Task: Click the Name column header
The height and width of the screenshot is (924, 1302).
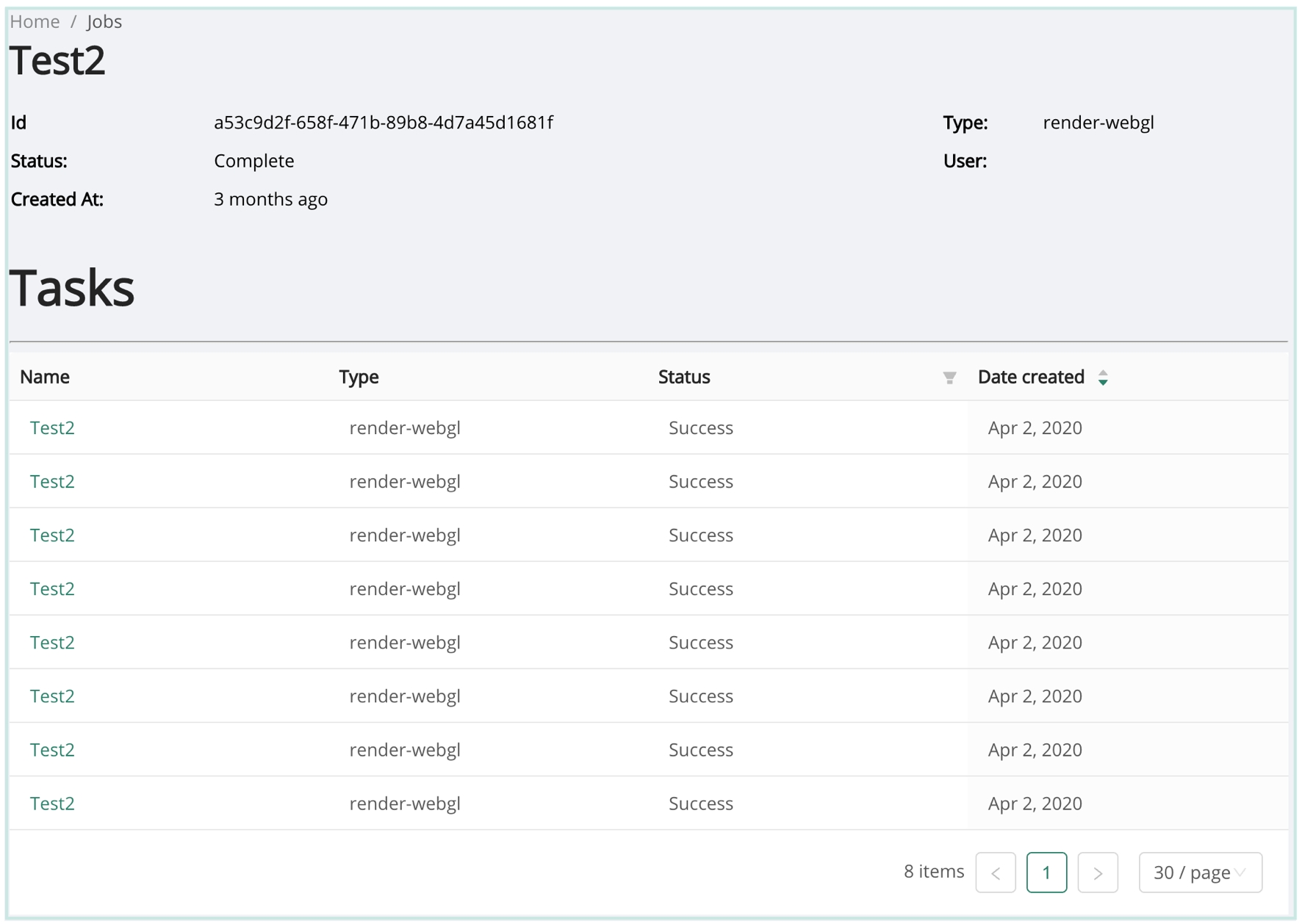Action: (x=45, y=378)
